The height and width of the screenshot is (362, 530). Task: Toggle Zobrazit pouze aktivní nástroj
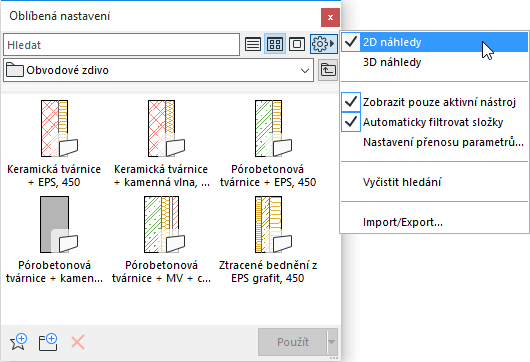click(434, 102)
